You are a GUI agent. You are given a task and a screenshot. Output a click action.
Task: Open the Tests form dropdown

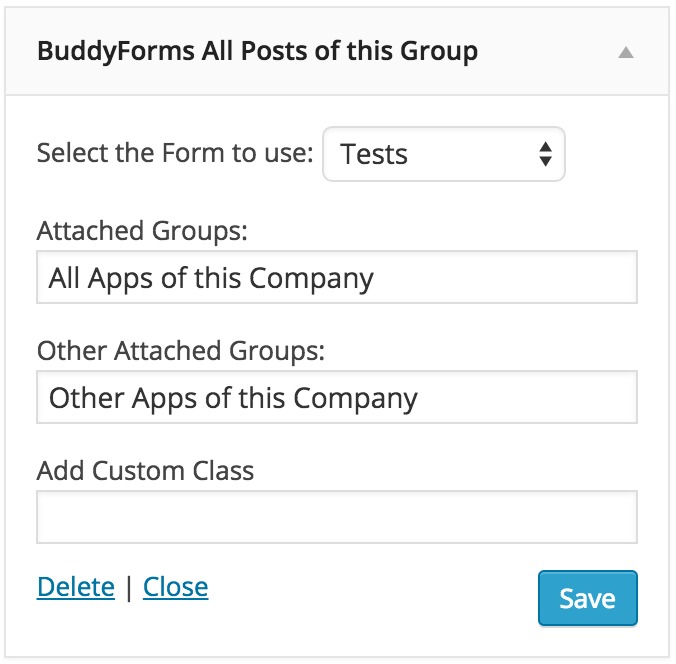443,154
